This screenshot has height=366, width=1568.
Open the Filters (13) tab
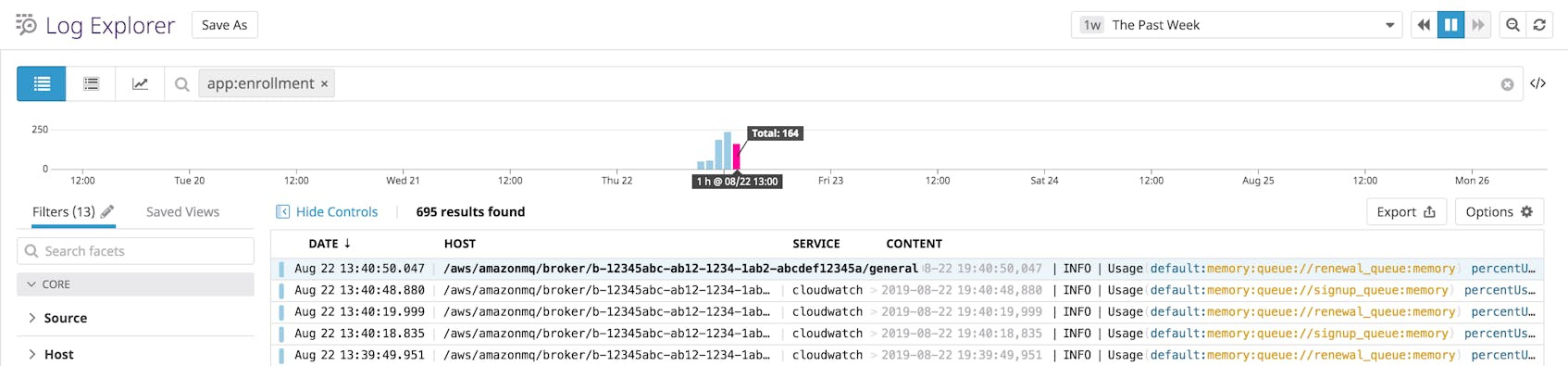pos(63,211)
